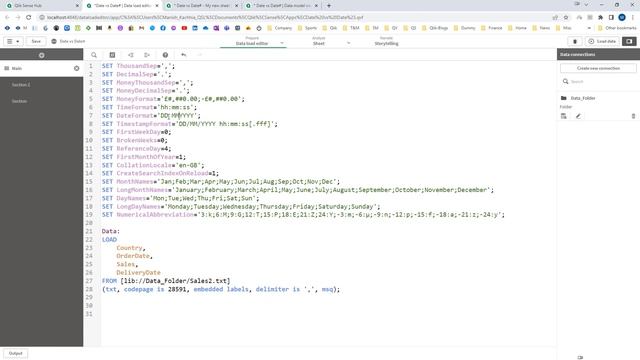Expand the Data load editor Prepare dropdown
Viewport: 640px width, 360px height.
(282, 43)
